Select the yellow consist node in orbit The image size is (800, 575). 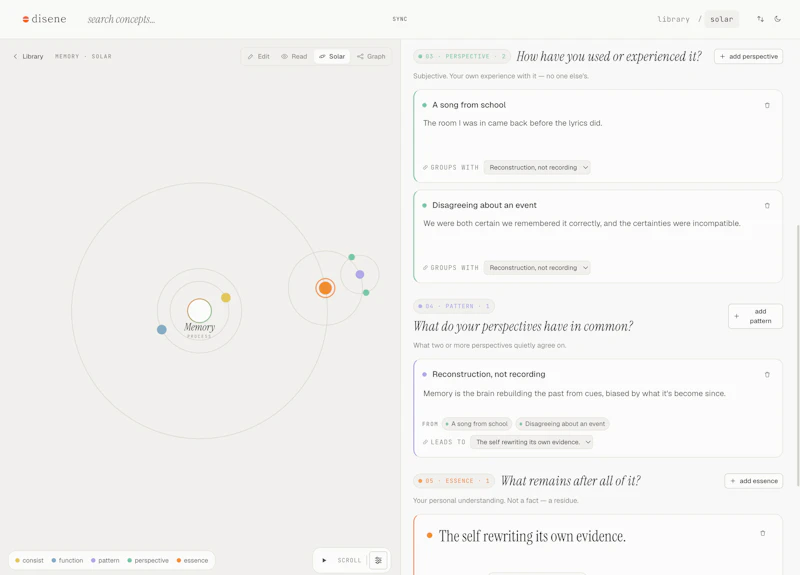pos(226,297)
